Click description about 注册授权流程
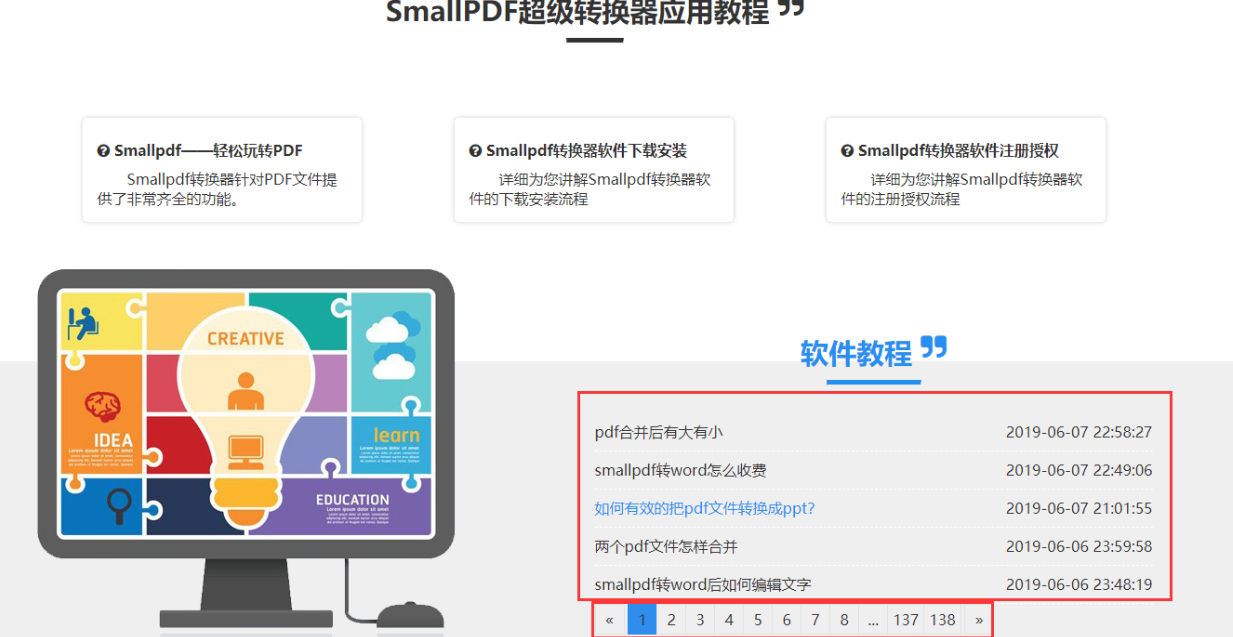The image size is (1233, 637). 962,189
